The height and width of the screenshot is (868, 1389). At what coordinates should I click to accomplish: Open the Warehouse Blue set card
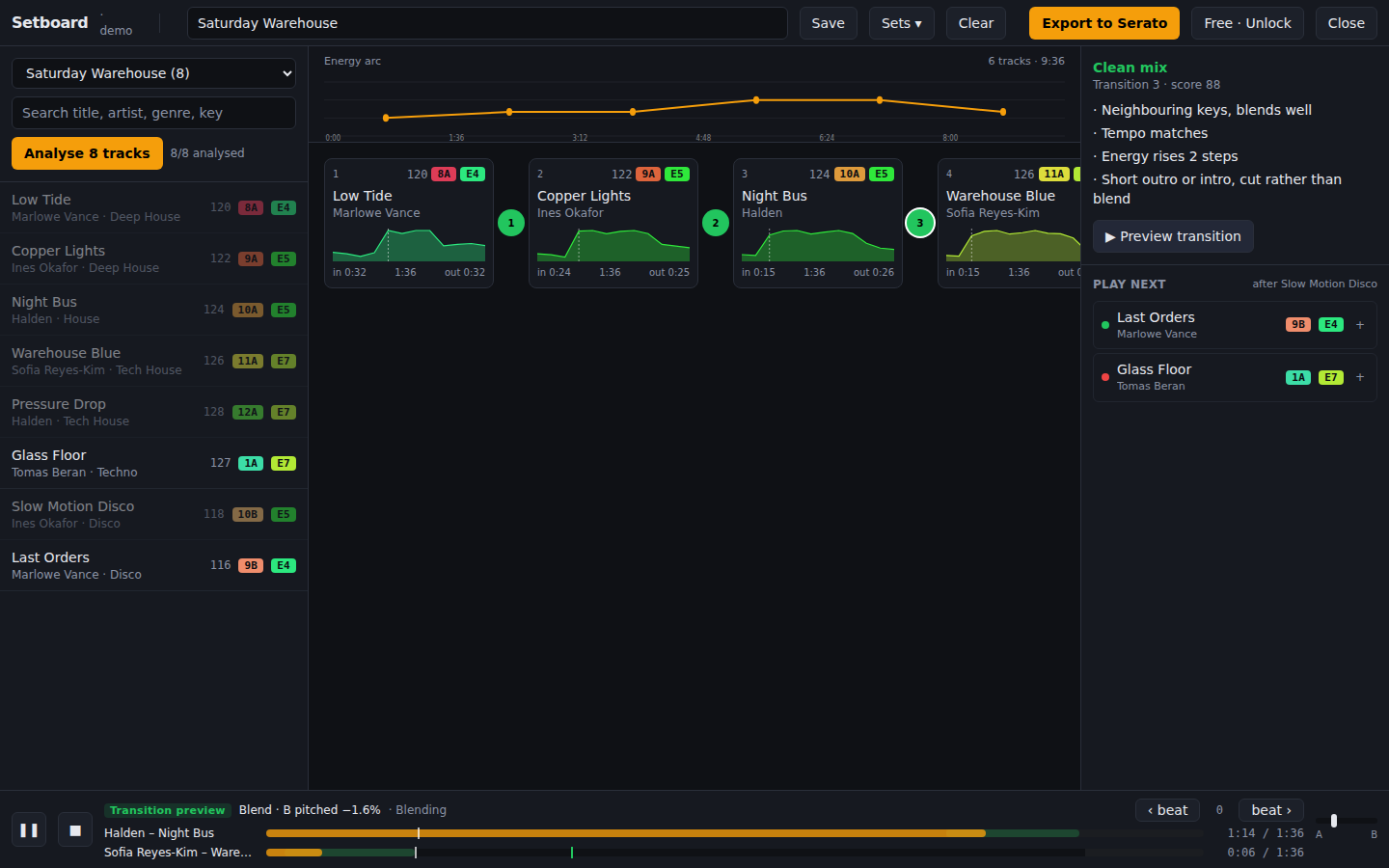point(1009,223)
